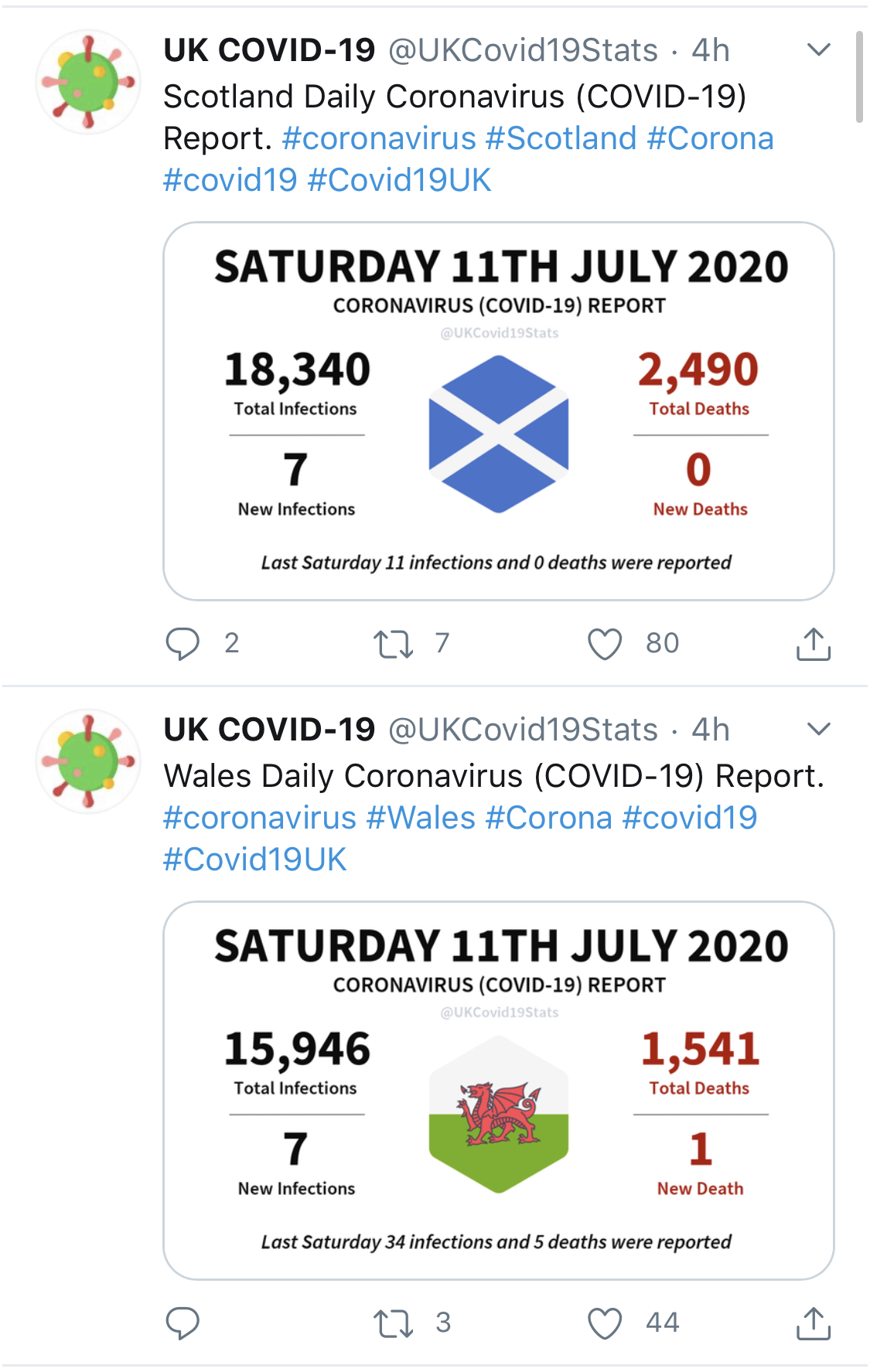Open the #Scotland hashtag
This screenshot has height=1372, width=870.
tap(561, 138)
